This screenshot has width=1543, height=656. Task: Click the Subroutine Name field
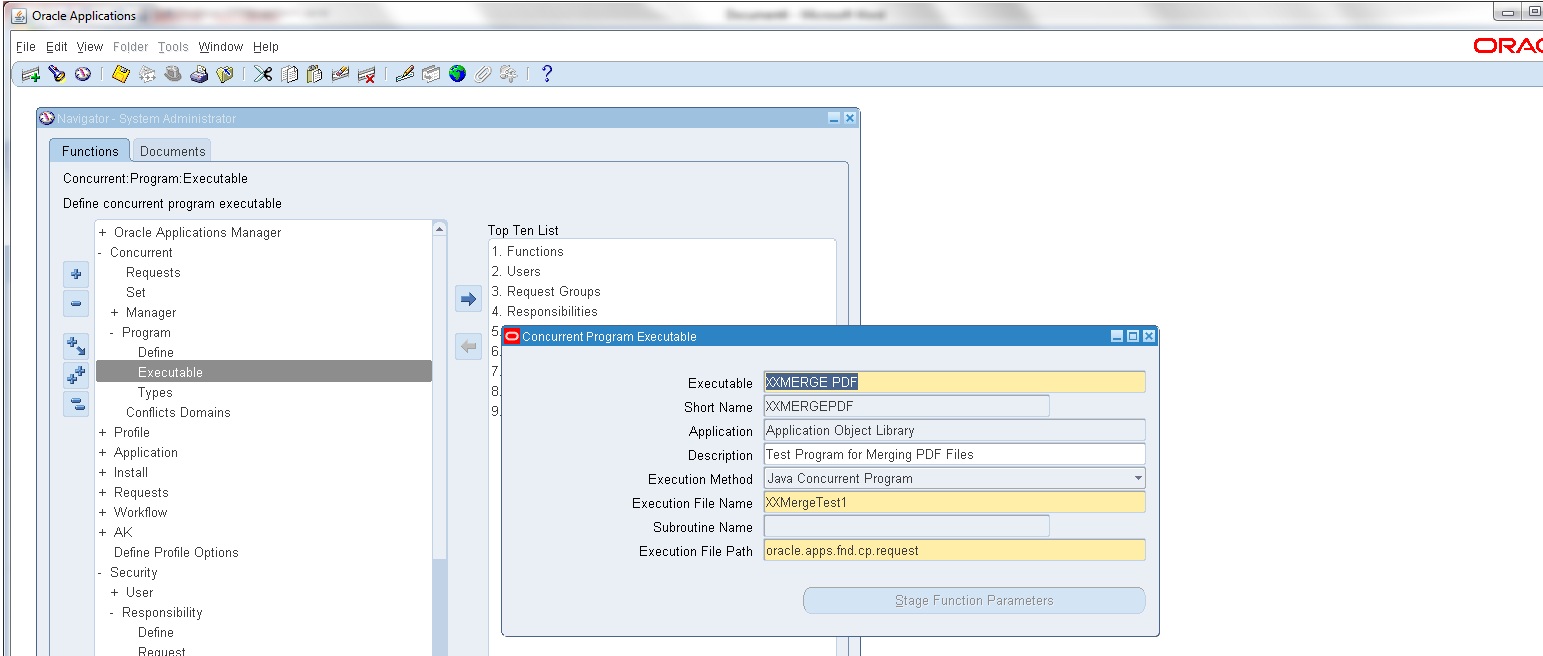click(x=906, y=526)
